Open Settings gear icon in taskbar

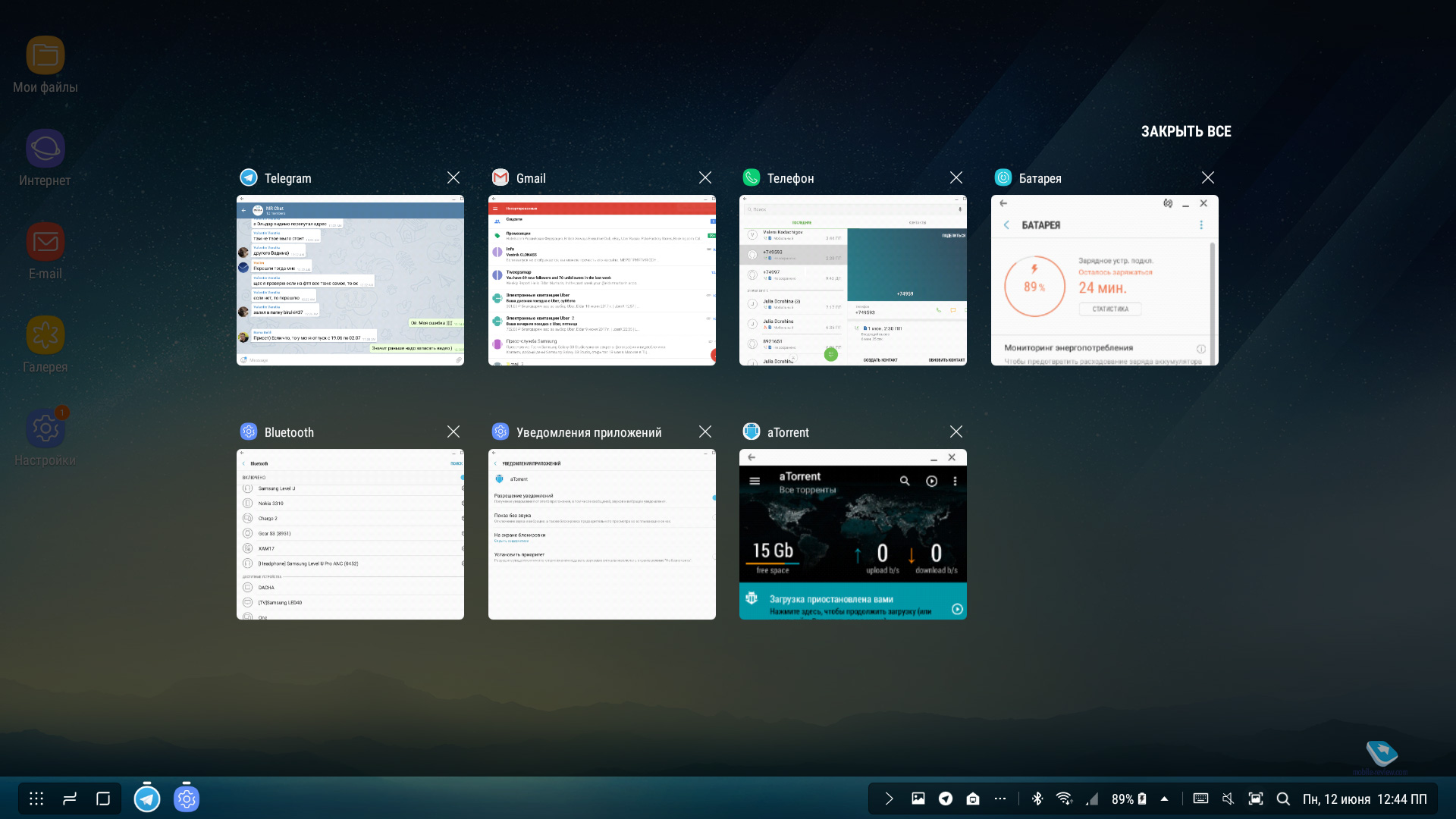[187, 799]
